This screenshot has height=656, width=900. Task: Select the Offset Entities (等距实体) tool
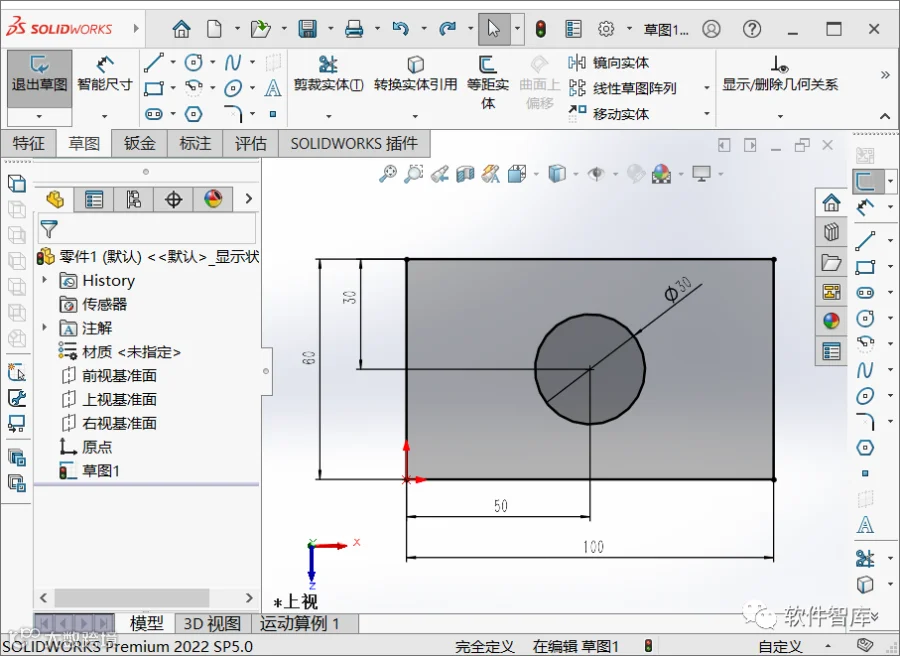[487, 82]
